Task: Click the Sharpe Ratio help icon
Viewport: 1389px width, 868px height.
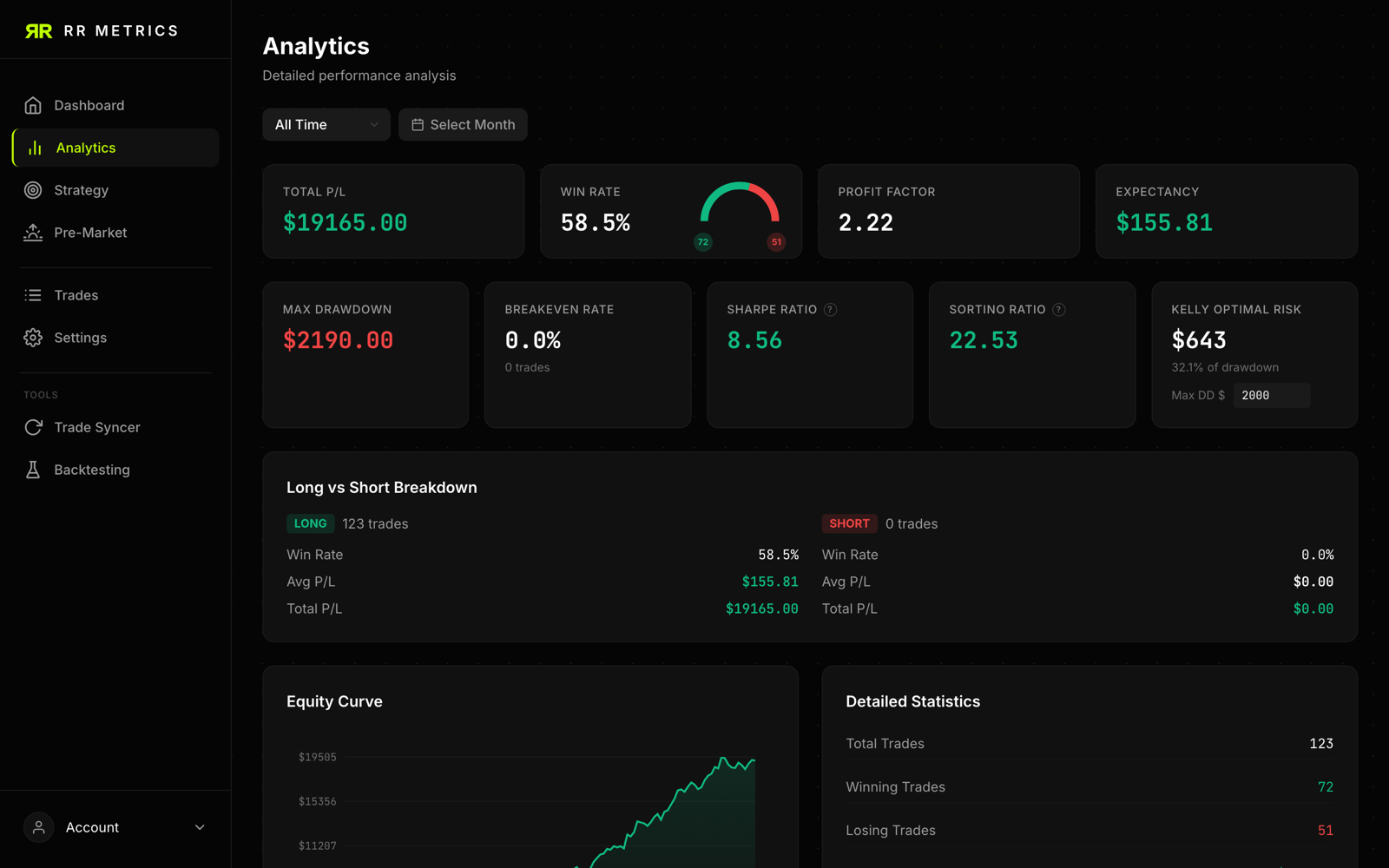Action: click(x=831, y=310)
